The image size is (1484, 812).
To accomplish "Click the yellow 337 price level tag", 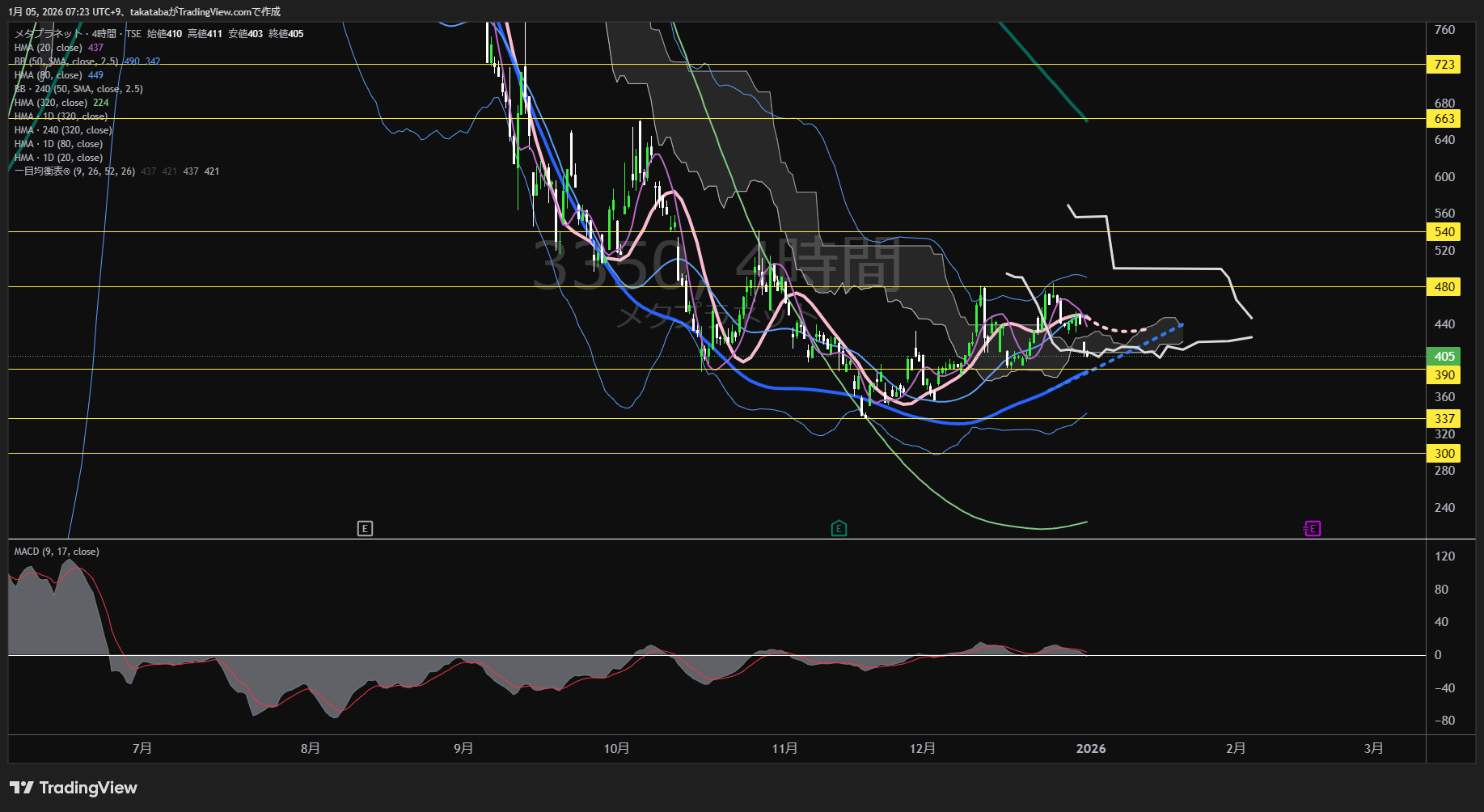I will [1444, 419].
